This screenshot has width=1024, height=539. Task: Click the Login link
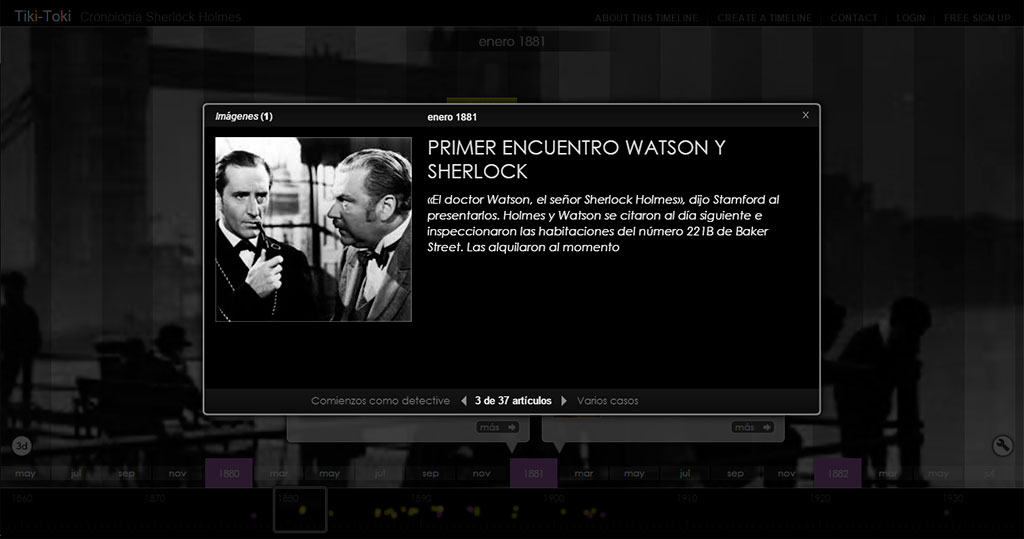[910, 18]
